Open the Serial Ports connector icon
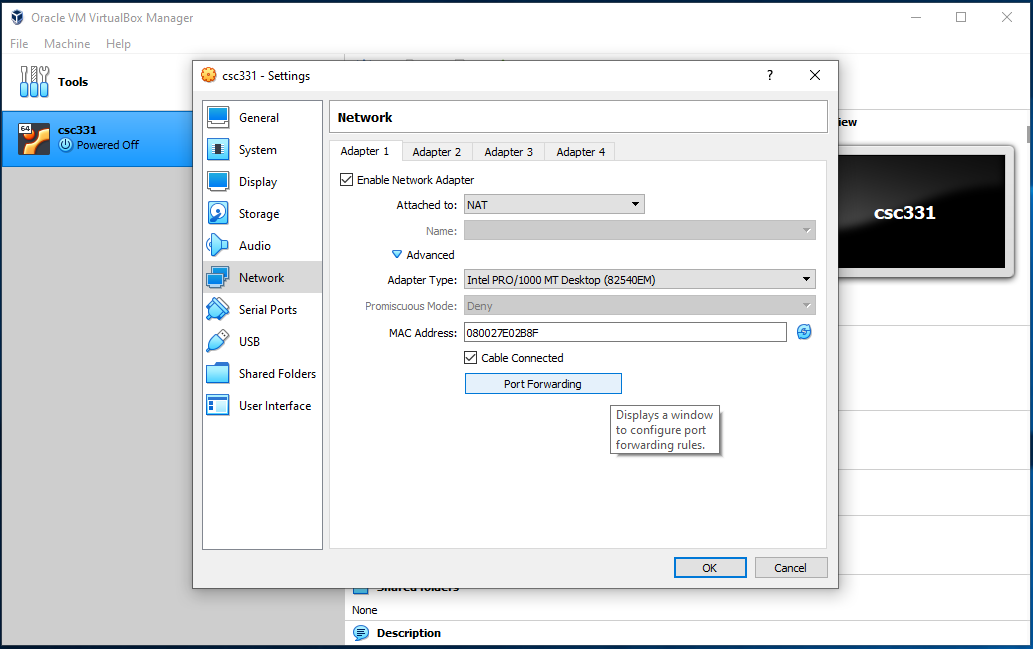 pyautogui.click(x=218, y=309)
